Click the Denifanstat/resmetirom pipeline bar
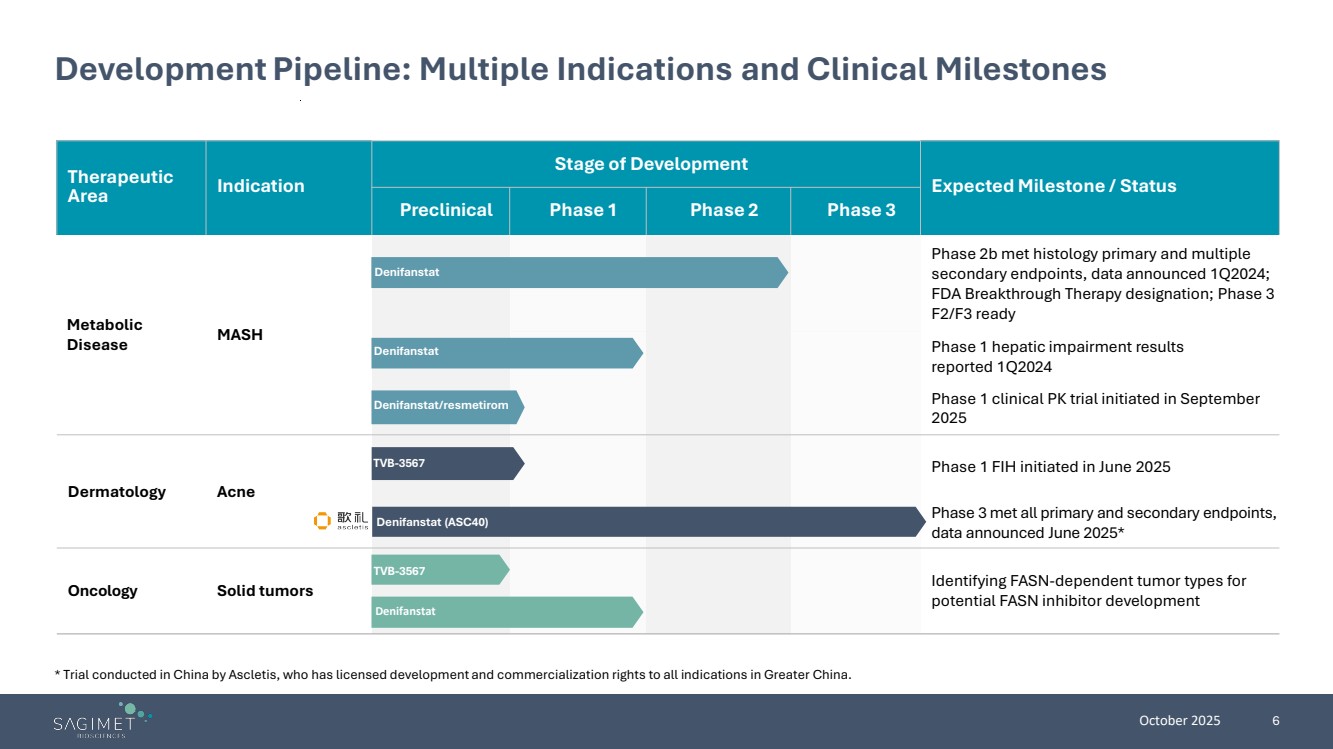This screenshot has height=749, width=1333. tap(446, 406)
